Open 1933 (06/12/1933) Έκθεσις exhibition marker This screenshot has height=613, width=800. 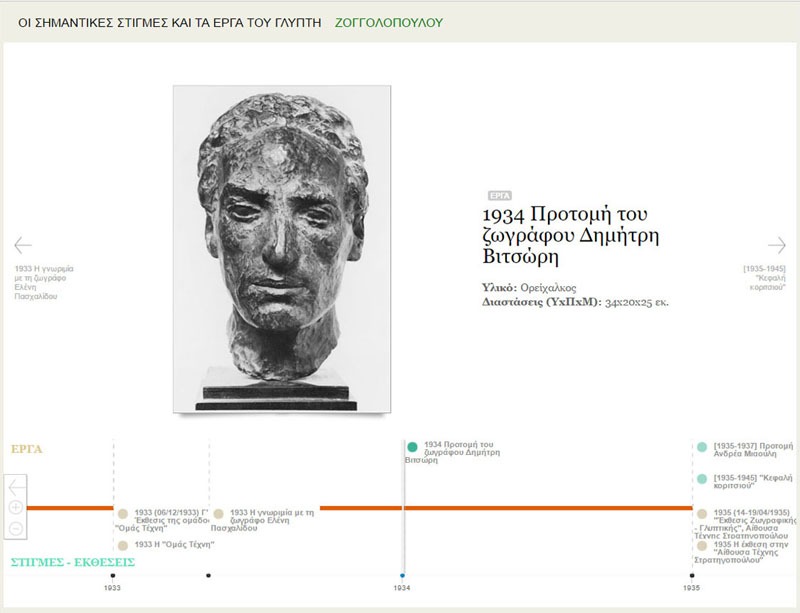click(123, 513)
